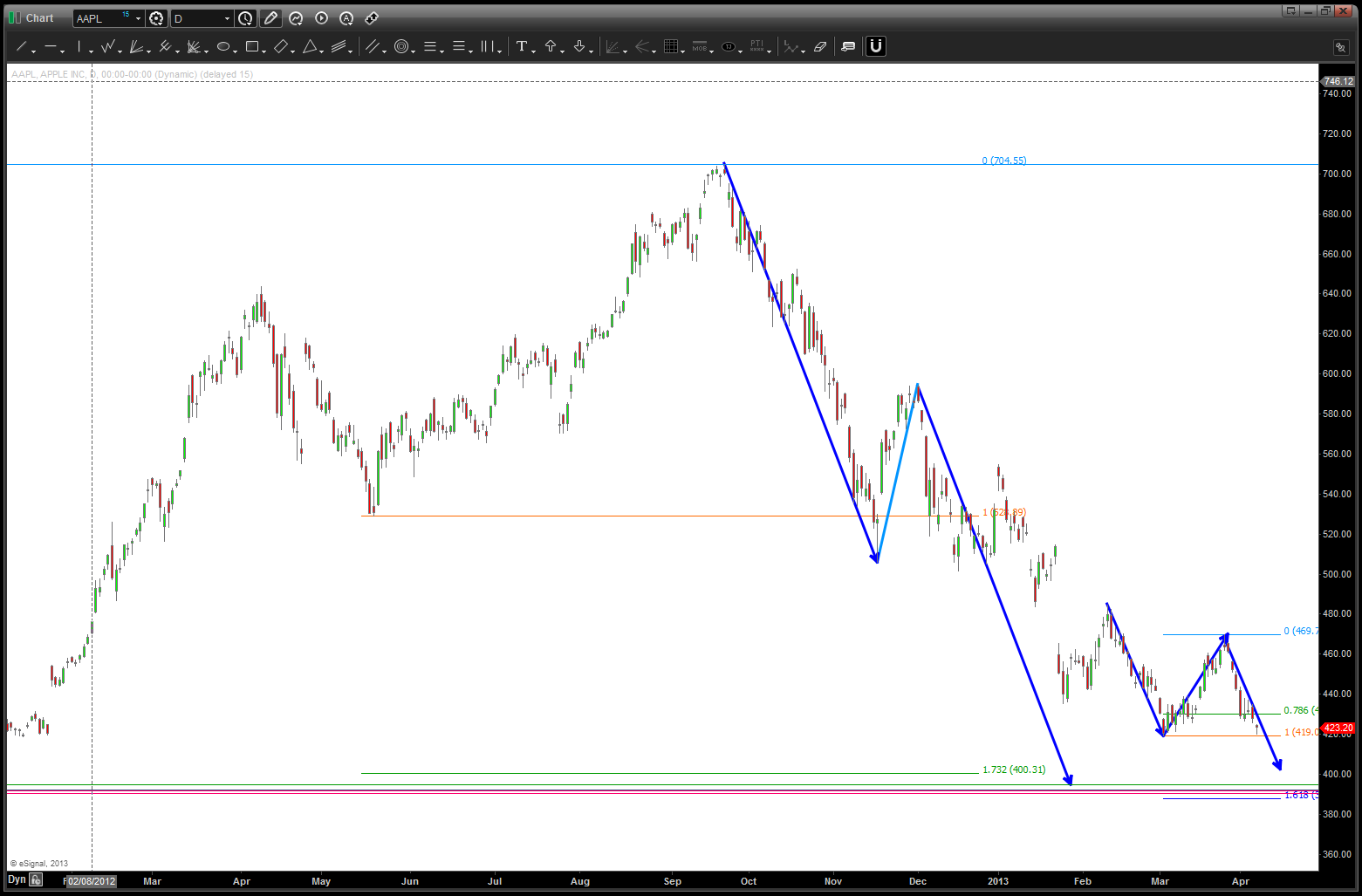Click the eraser tool icon

click(820, 46)
